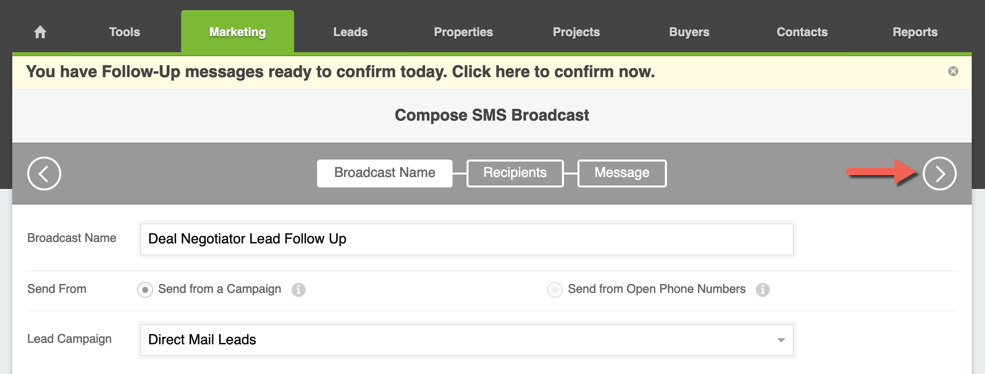Go to the Home icon tab
The image size is (985, 374).
(40, 32)
